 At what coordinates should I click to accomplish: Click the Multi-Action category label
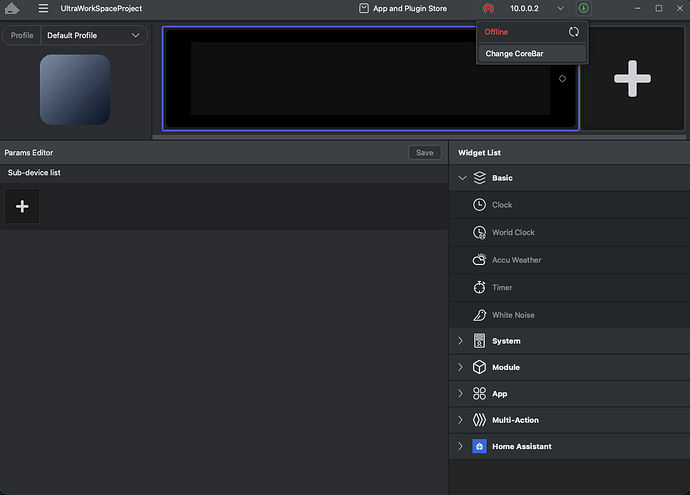pyautogui.click(x=515, y=420)
